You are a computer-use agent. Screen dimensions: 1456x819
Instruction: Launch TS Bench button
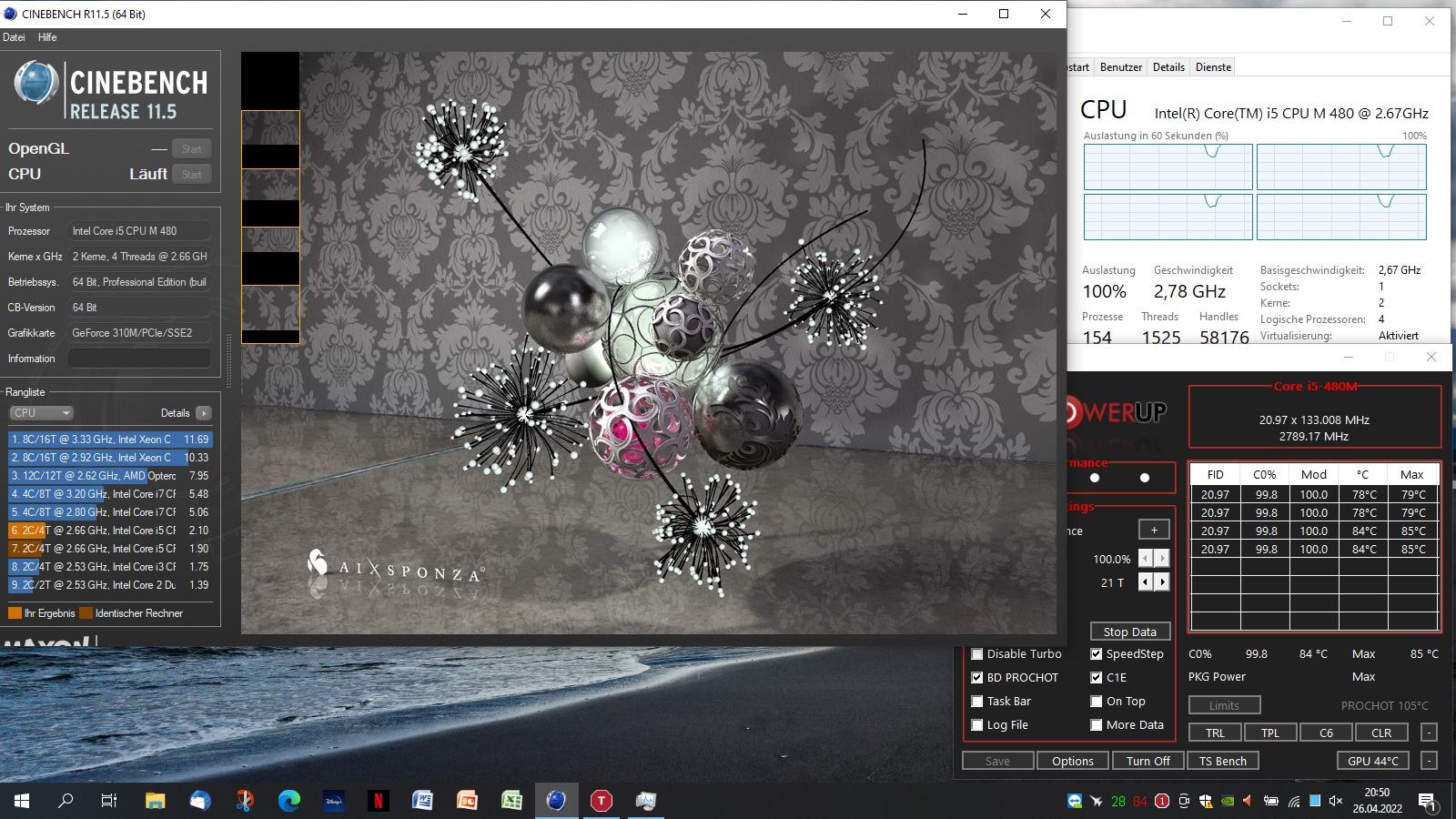coord(1223,761)
